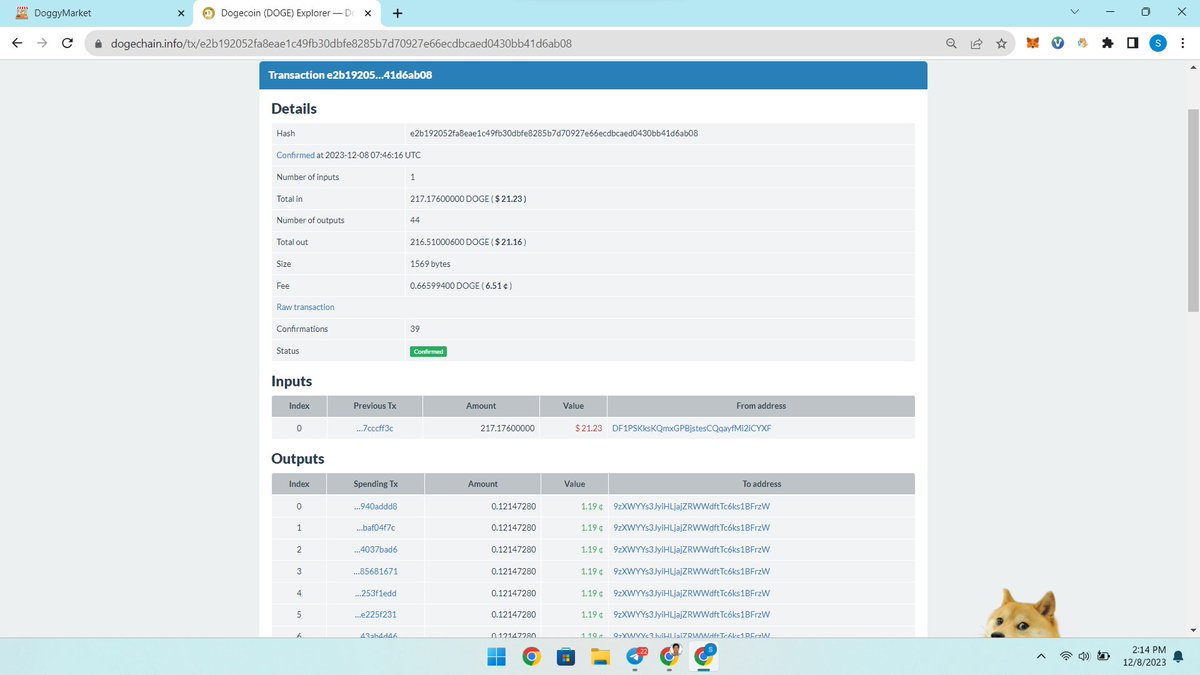The image size is (1200, 675).
Task: Open the S profile avatar menu
Action: 1157,44
